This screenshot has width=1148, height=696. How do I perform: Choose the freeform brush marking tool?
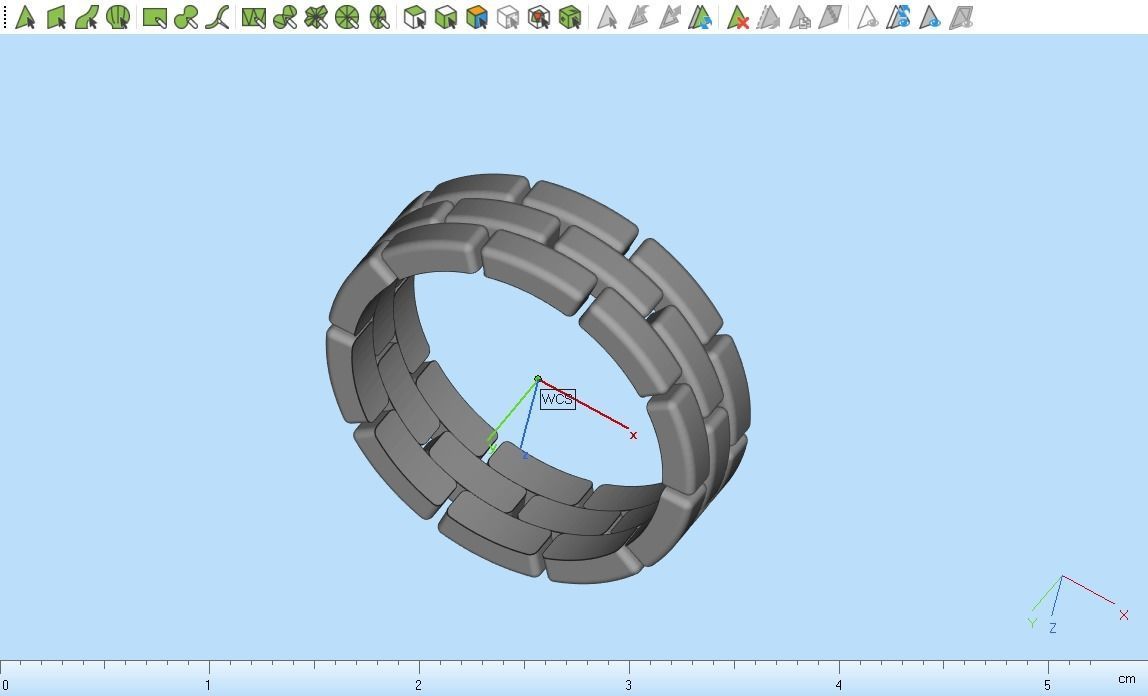coord(186,17)
